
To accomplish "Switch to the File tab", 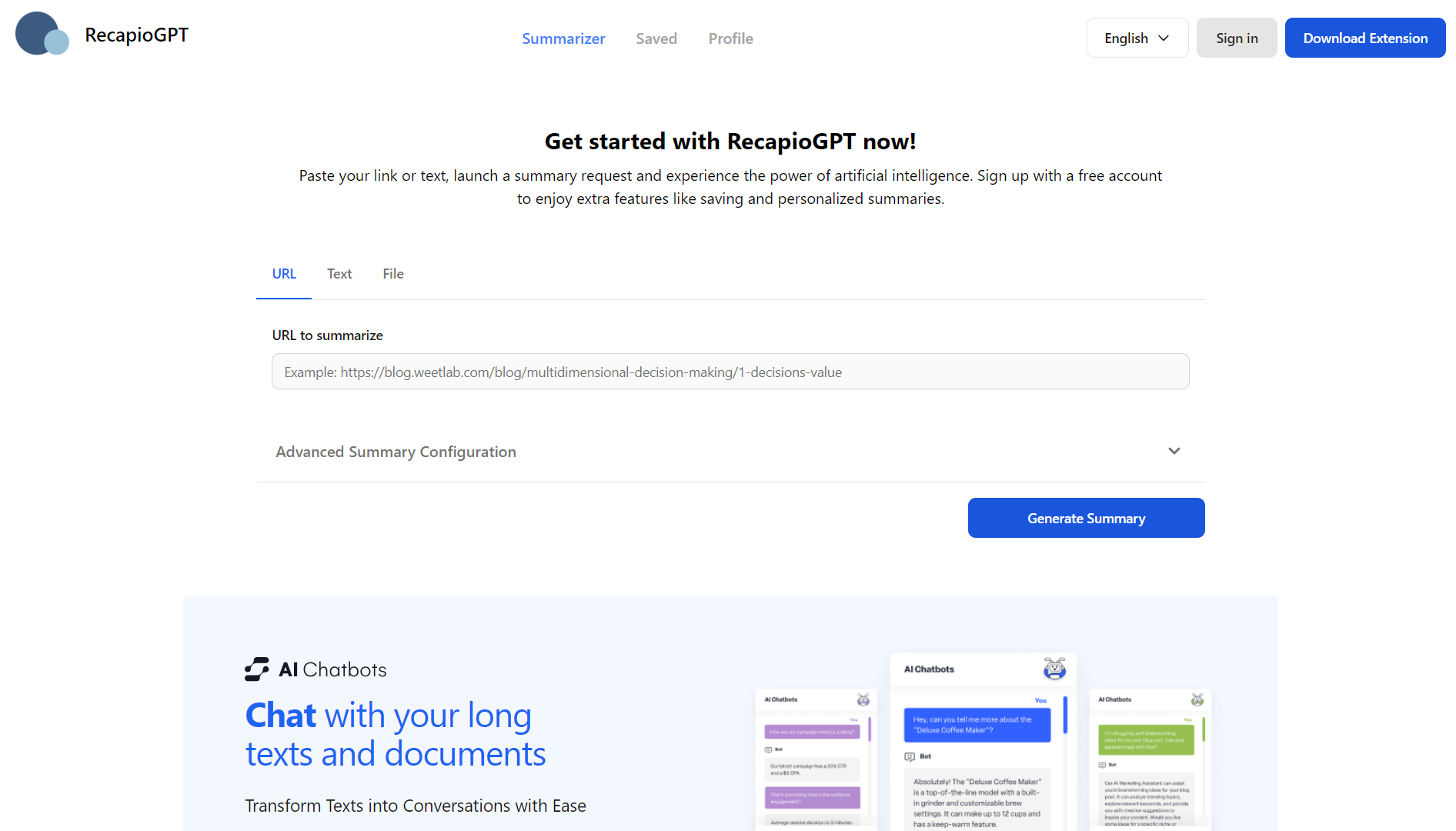I will point(393,274).
